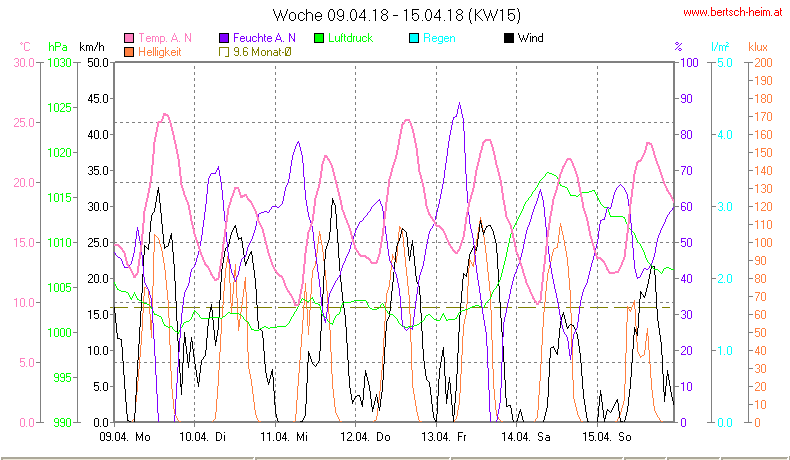
Task: Click the 45.0 wind speed axis value
Action: tap(98, 99)
